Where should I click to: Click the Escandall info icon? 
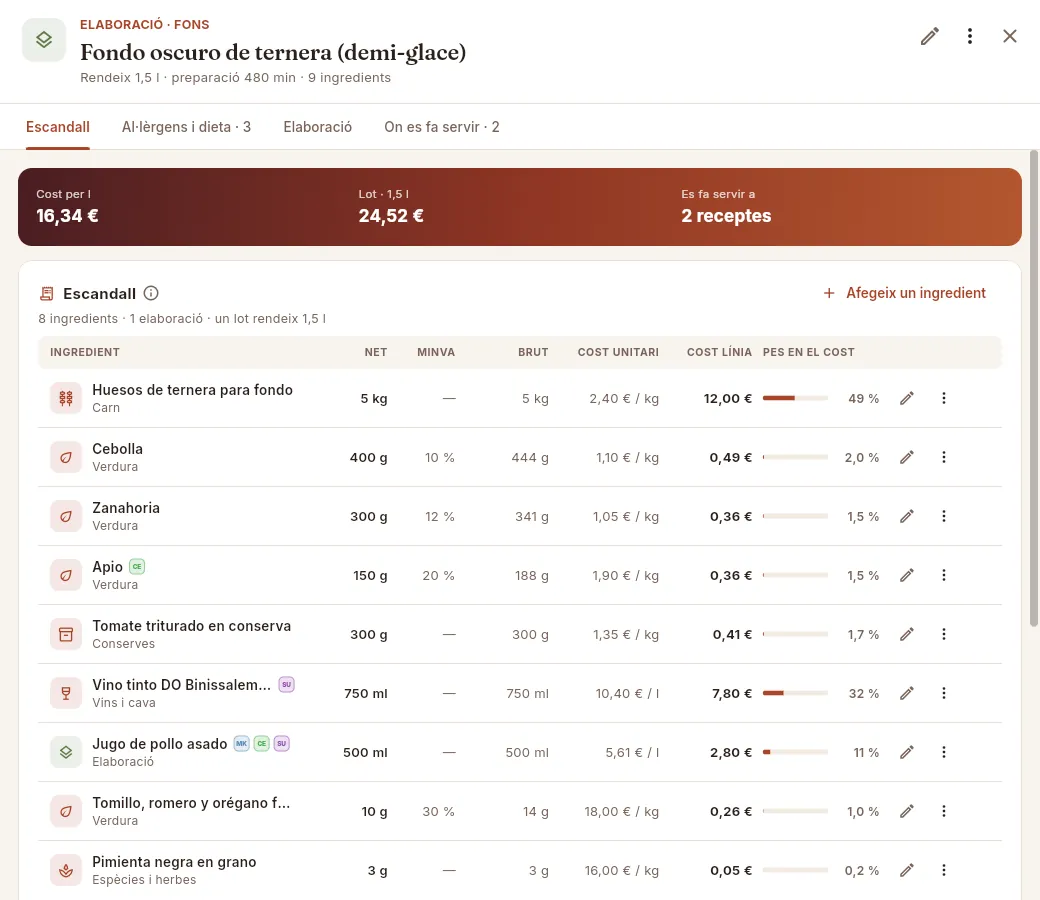coord(151,293)
